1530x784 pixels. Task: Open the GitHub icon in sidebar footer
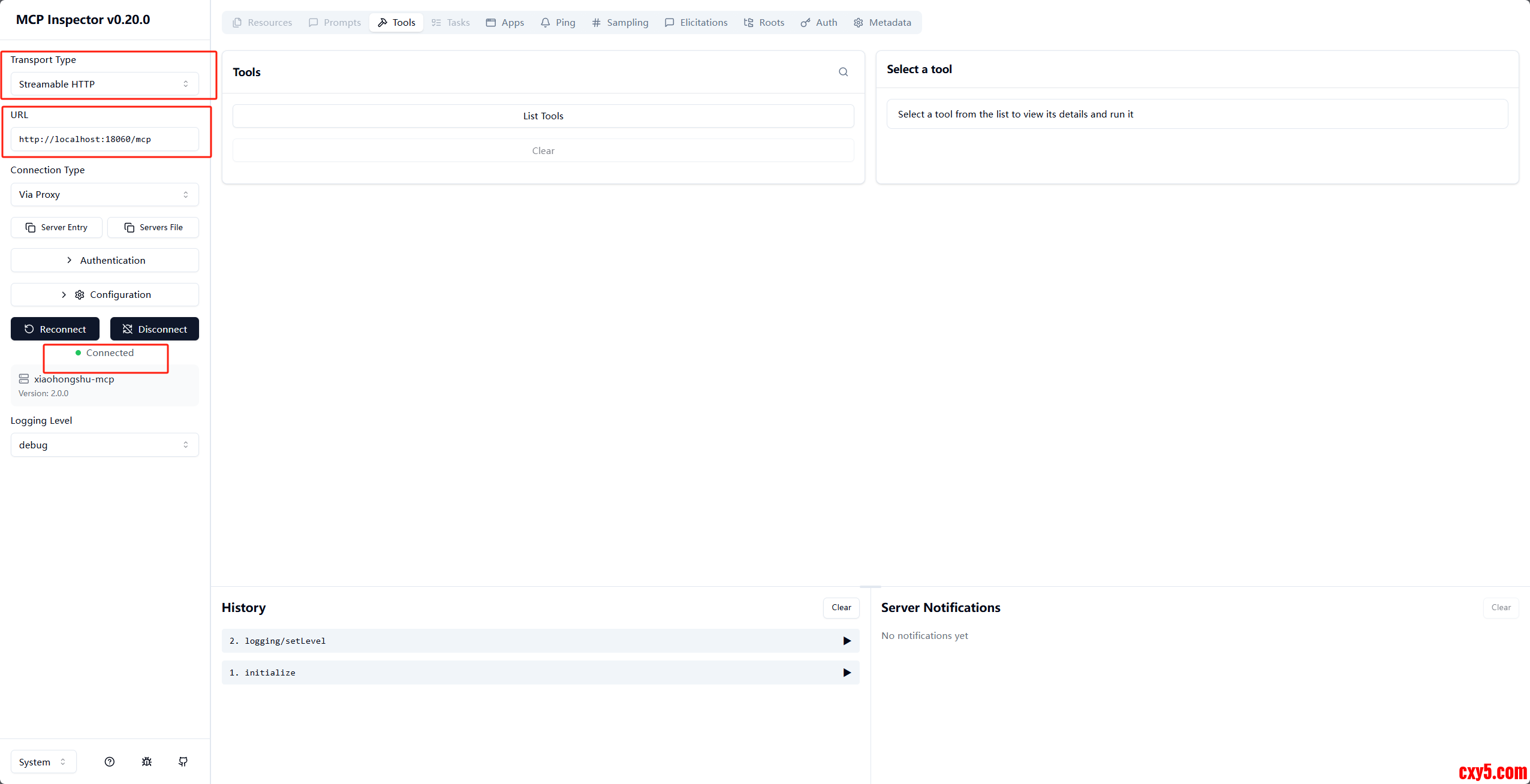click(x=183, y=762)
